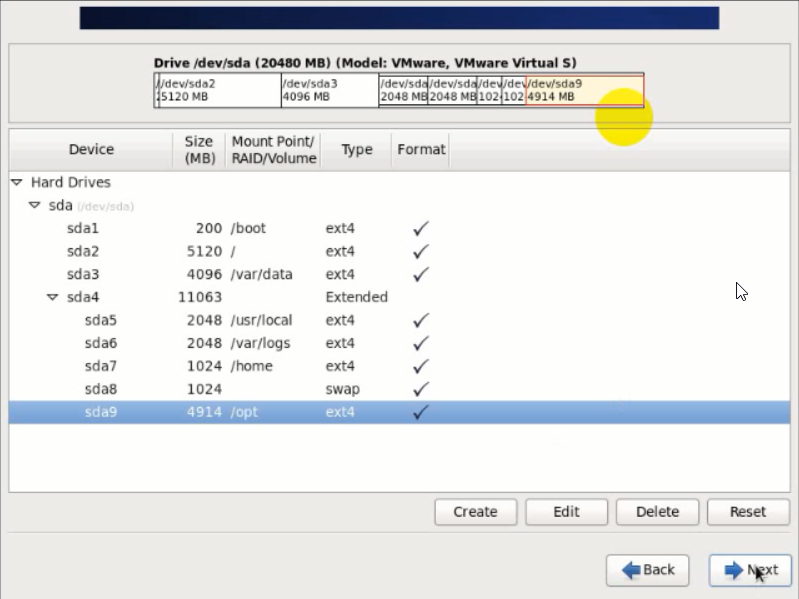Toggle format checkmark for sda7
Image resolution: width=799 pixels, height=599 pixels.
pos(420,366)
